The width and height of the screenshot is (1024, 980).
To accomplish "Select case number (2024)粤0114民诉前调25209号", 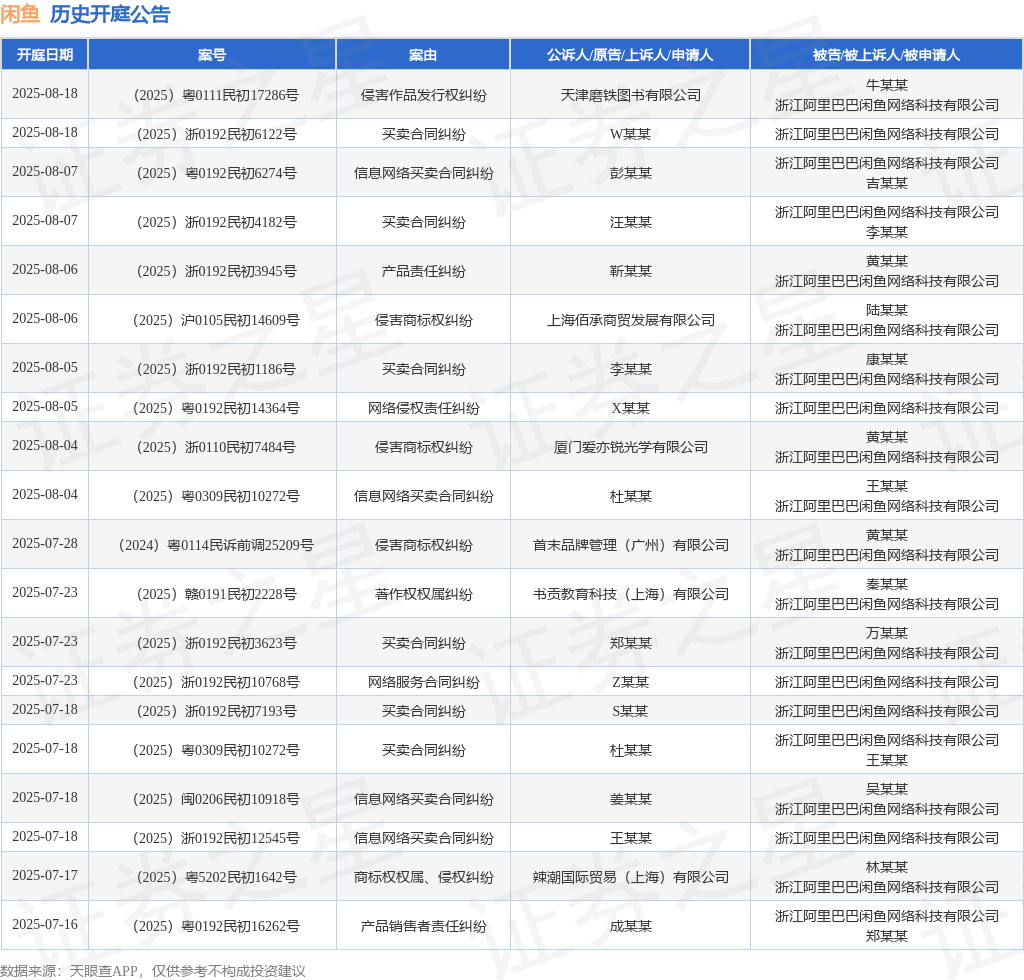I will pyautogui.click(x=216, y=546).
